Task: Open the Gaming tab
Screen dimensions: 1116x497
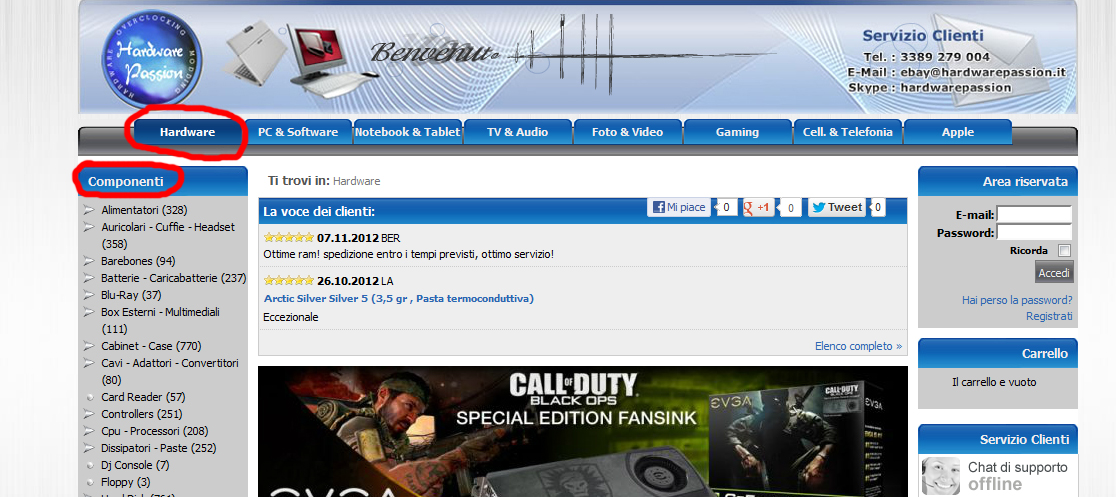Action: tap(737, 132)
